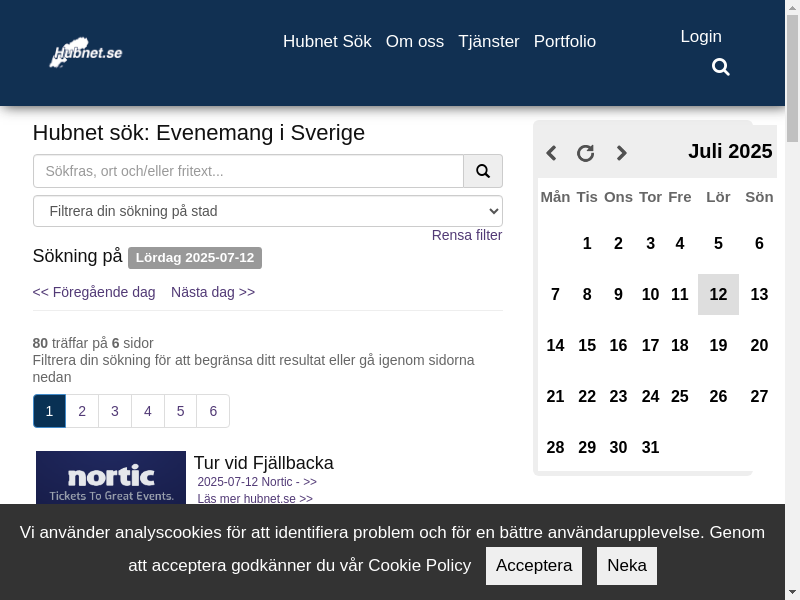Select July 5 in calendar
Image resolution: width=800 pixels, height=600 pixels.
coord(718,243)
